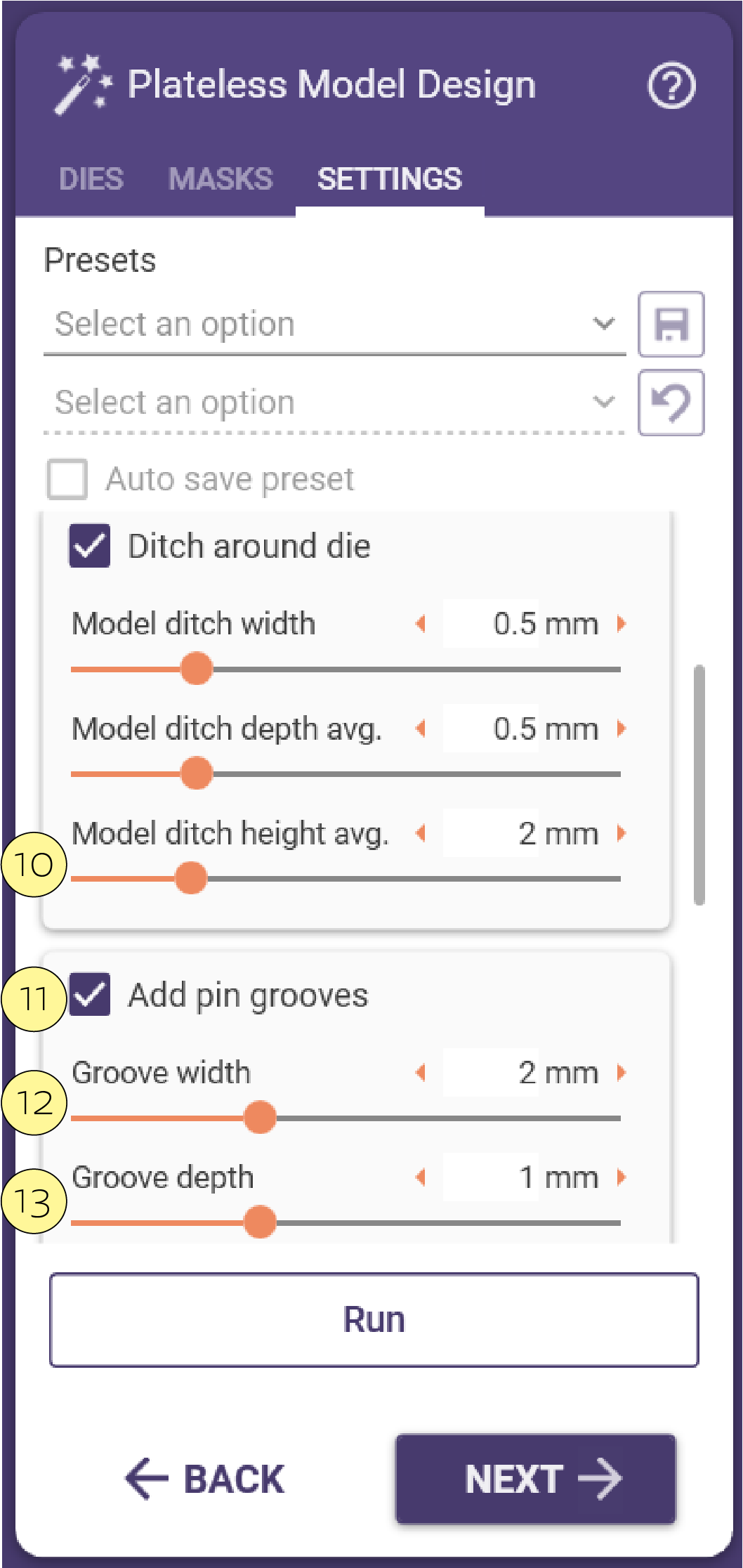Screen dimensions: 743x1568
Task: Increase Model ditch height avg. with right arrow
Action: 621,833
